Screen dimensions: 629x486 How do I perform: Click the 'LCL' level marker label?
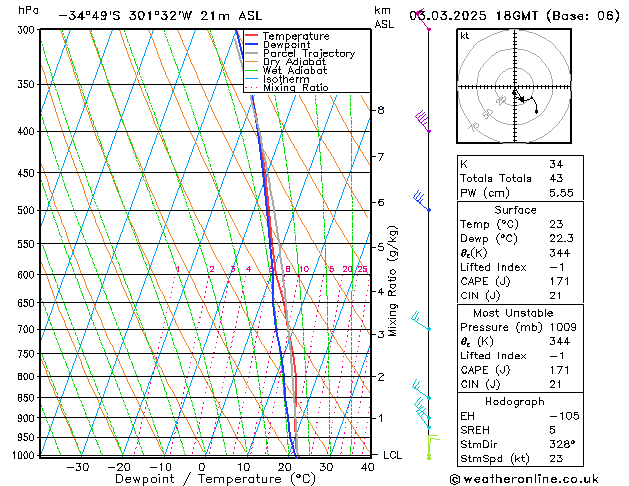[393, 455]
